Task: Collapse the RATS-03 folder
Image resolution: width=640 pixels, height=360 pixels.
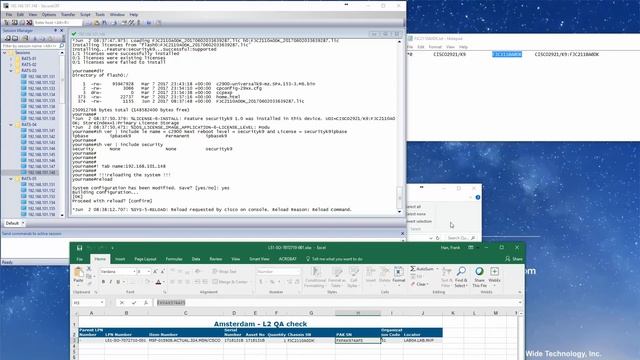Action: click(x=11, y=71)
